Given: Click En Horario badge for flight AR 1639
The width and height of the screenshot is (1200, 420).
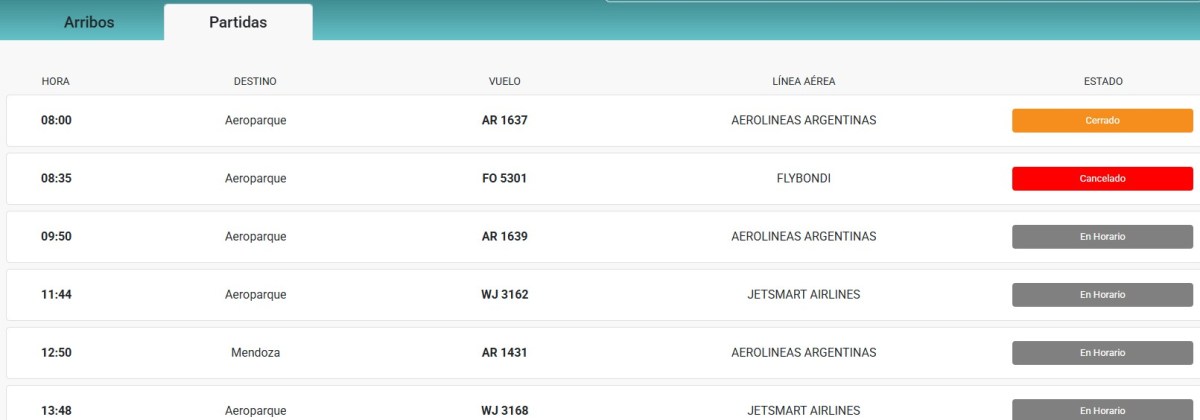Looking at the screenshot, I should click(x=1102, y=236).
